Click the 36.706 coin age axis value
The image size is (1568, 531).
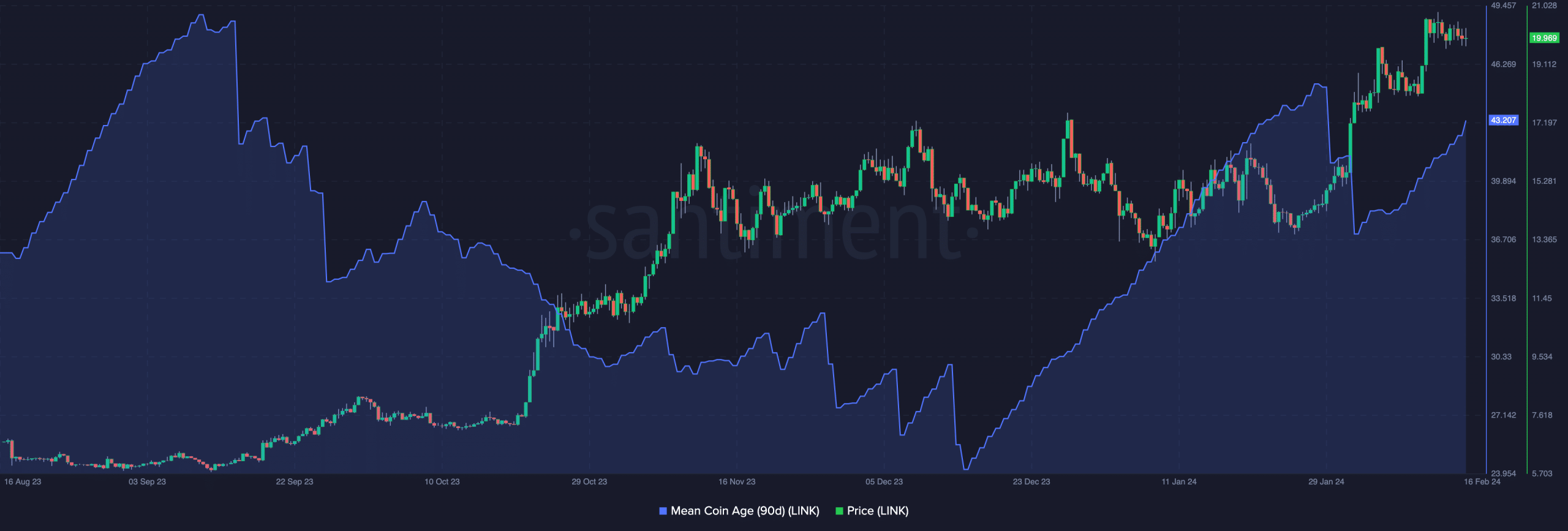click(1504, 239)
